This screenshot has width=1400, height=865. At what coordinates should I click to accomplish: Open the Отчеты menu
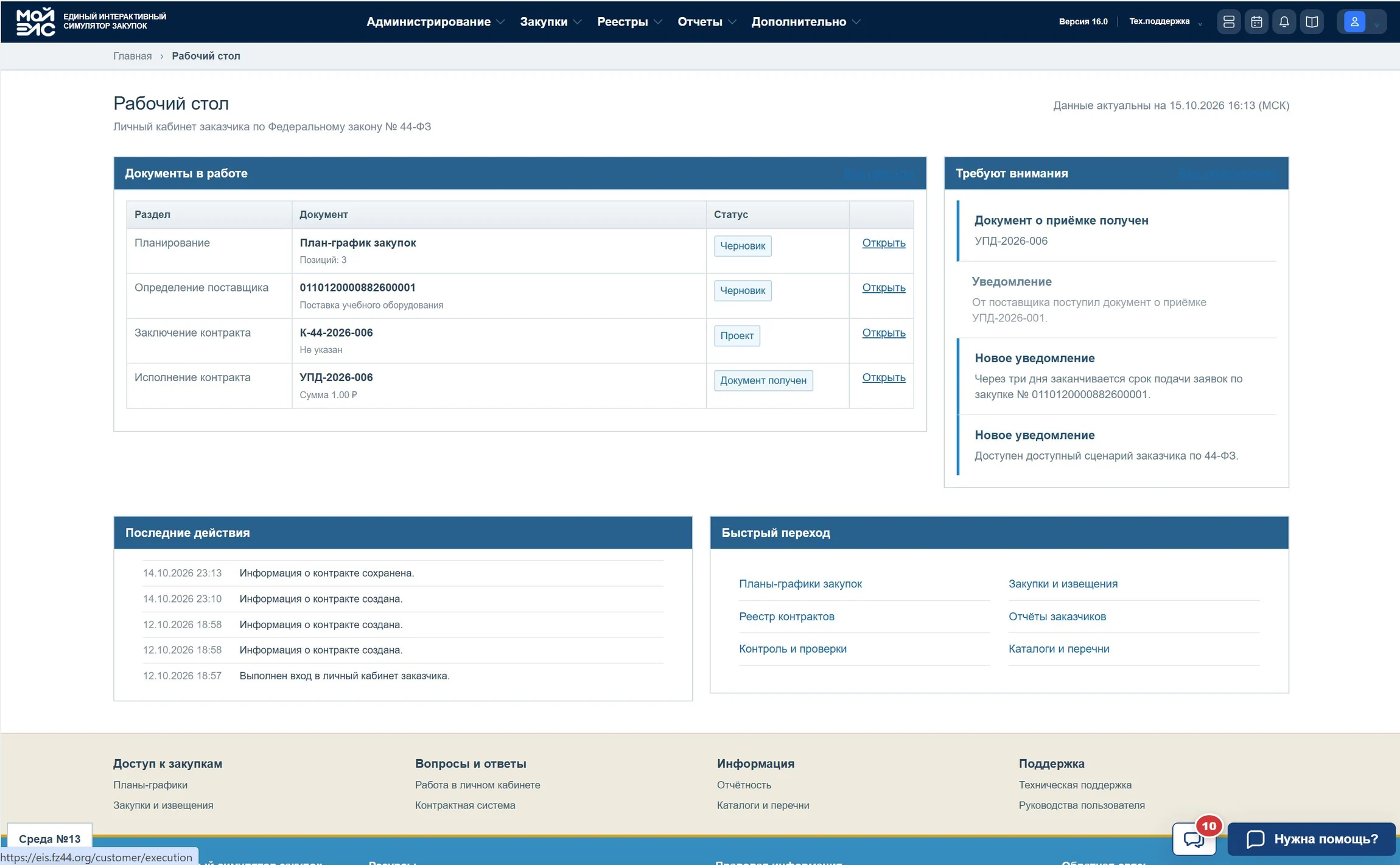(707, 21)
